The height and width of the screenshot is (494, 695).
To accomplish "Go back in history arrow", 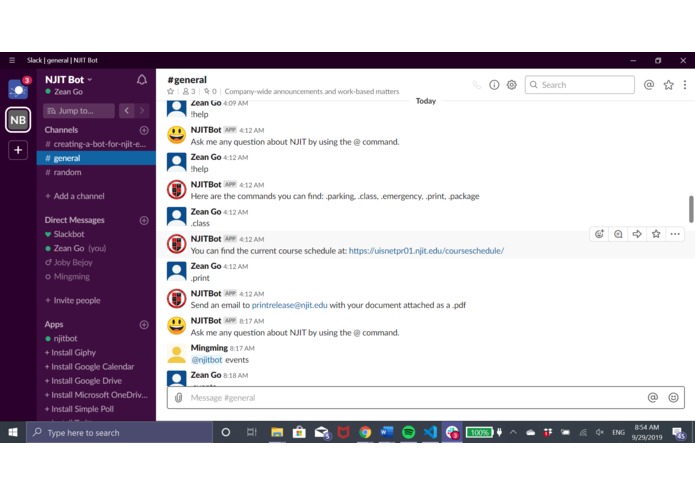I will (x=127, y=111).
